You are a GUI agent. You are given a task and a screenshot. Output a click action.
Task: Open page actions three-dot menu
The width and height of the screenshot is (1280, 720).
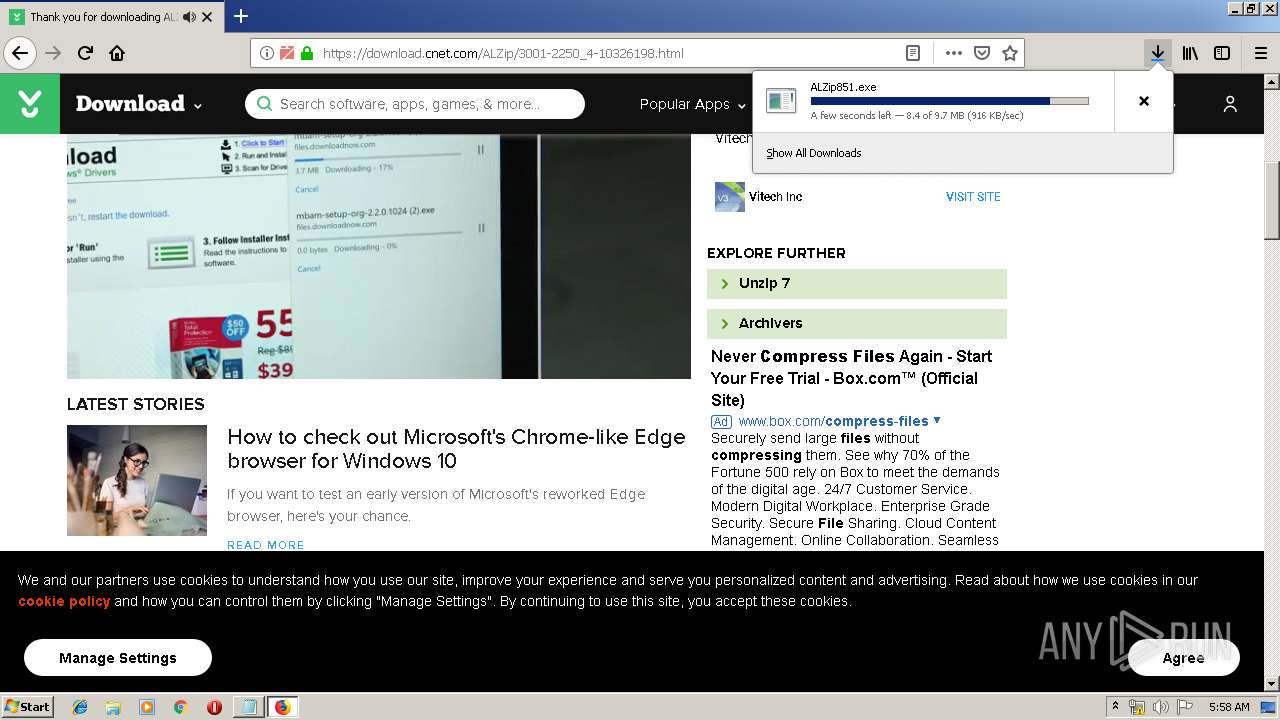pyautogui.click(x=954, y=53)
